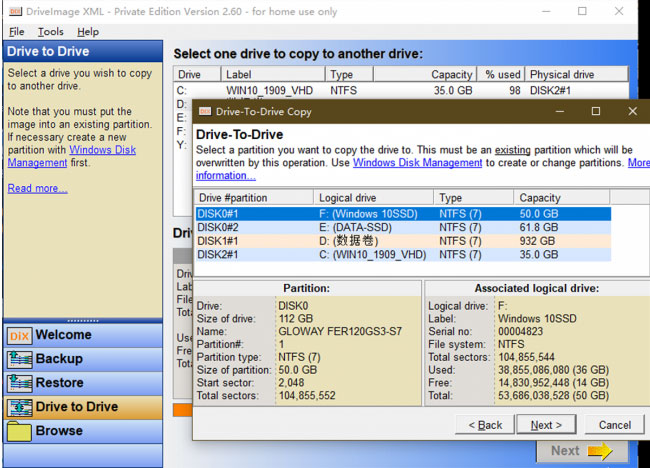Sort by Drive #partition column header
This screenshot has height=468, width=650.
click(x=254, y=198)
